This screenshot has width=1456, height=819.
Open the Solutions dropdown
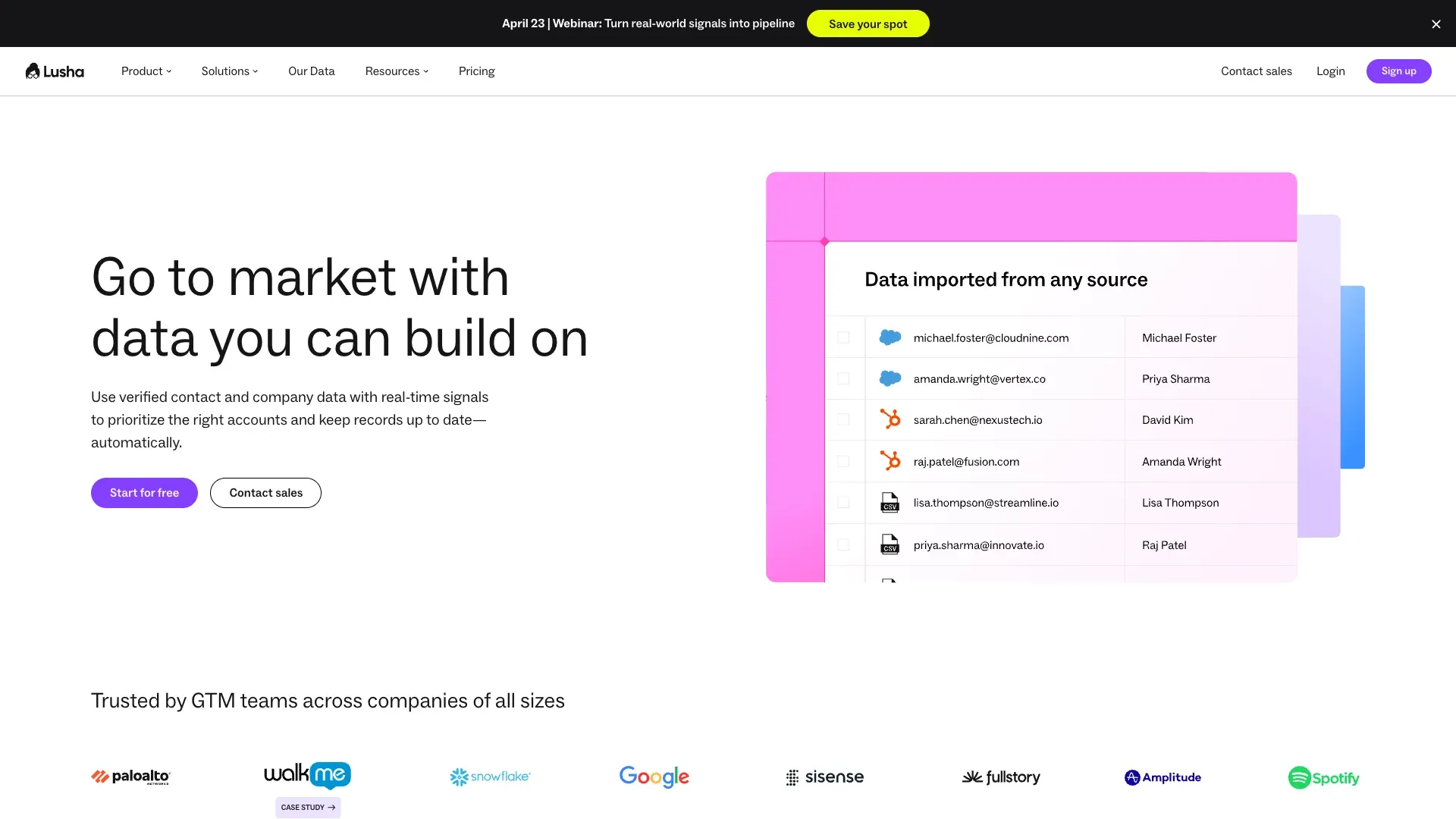click(x=230, y=71)
